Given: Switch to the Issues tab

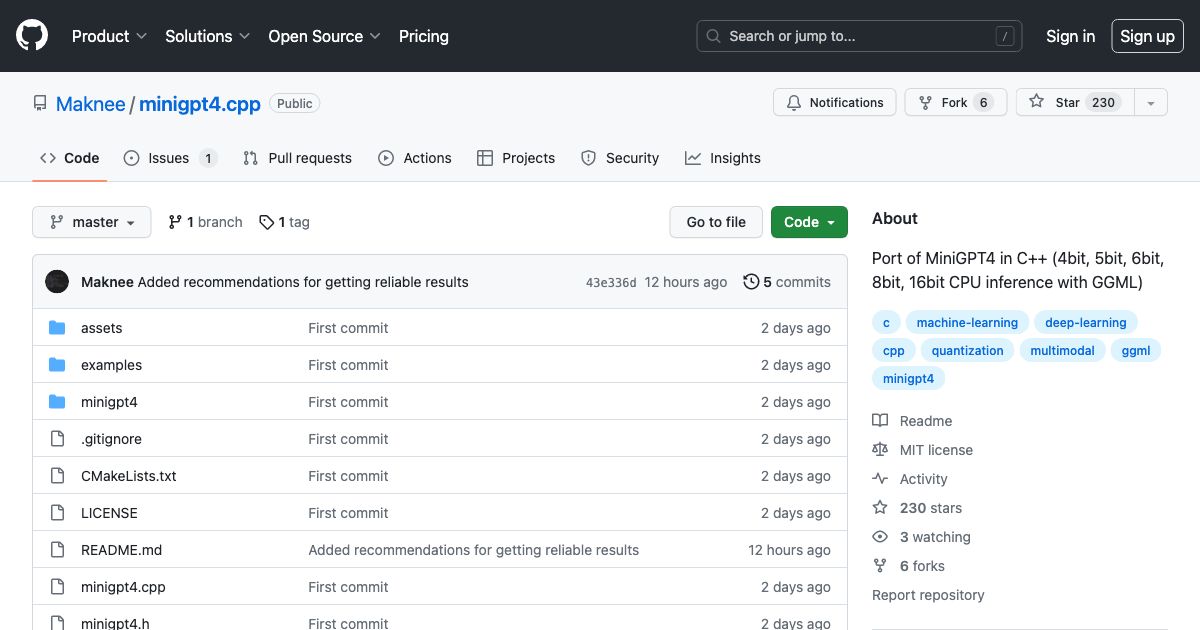Looking at the screenshot, I should tap(170, 158).
